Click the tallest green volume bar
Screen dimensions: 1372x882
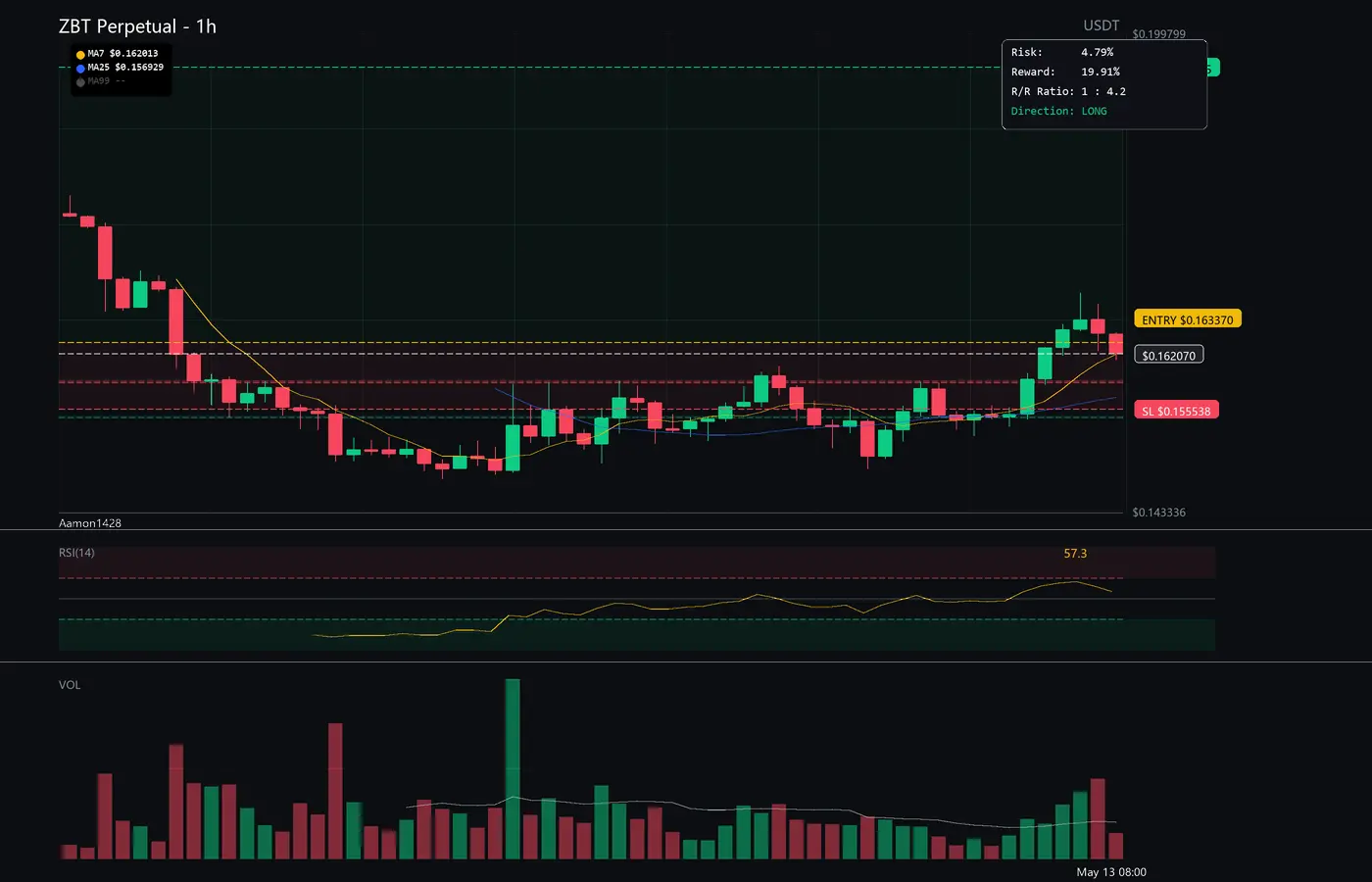tap(513, 769)
